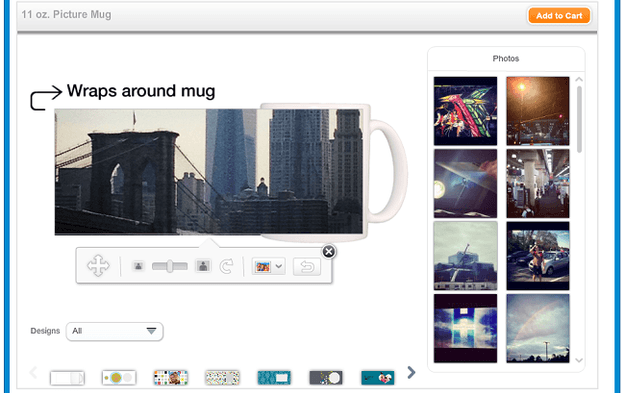Select the colorful dots collage design
Screen dimensions: 625x393
[171, 377]
